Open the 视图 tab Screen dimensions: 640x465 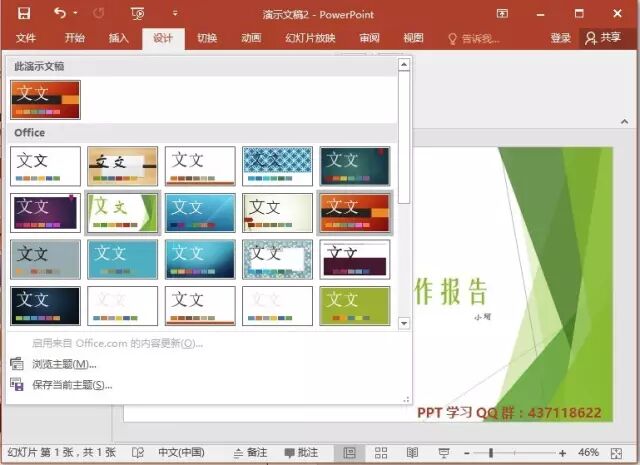click(413, 38)
